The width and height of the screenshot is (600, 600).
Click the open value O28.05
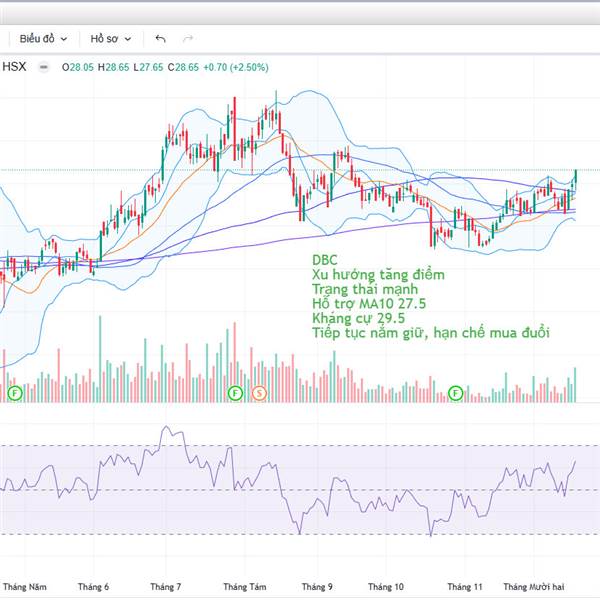(78, 67)
